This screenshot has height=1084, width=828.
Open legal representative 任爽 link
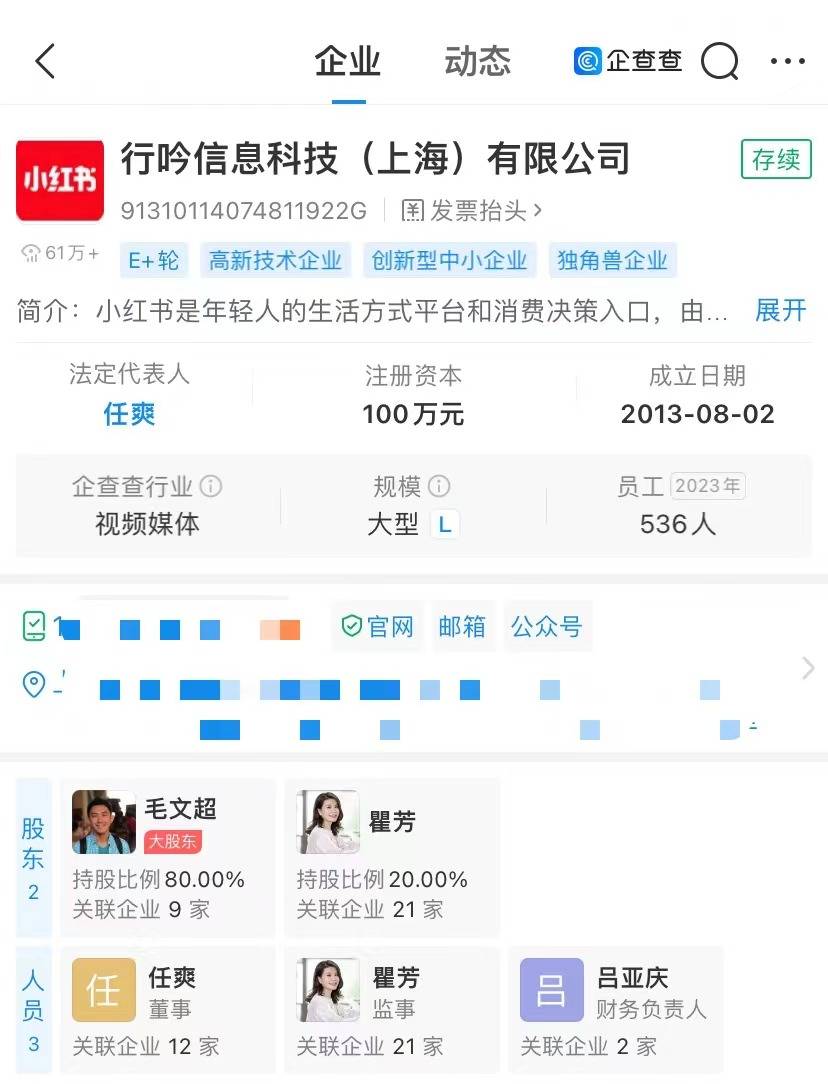pos(129,414)
